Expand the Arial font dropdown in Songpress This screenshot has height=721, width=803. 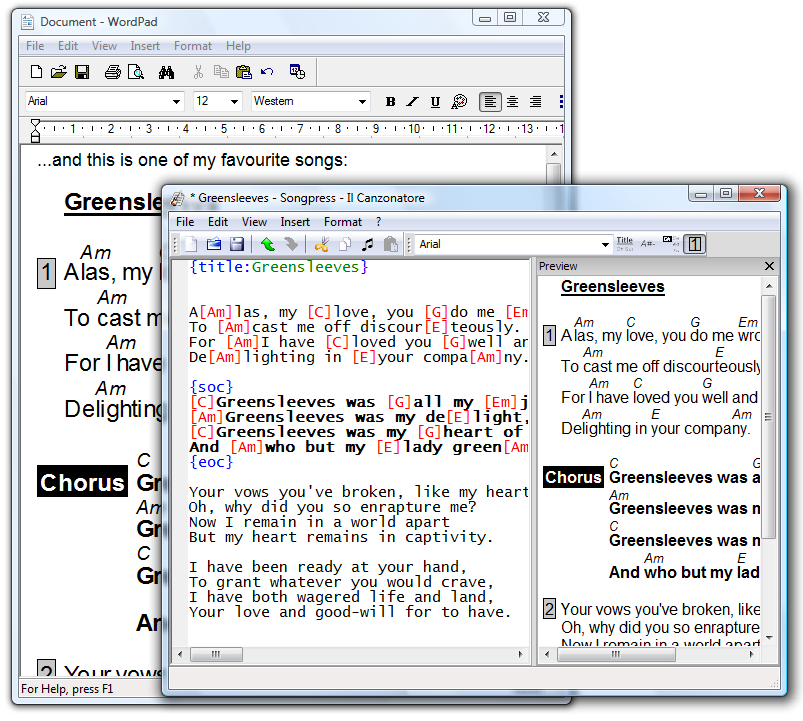pyautogui.click(x=605, y=244)
